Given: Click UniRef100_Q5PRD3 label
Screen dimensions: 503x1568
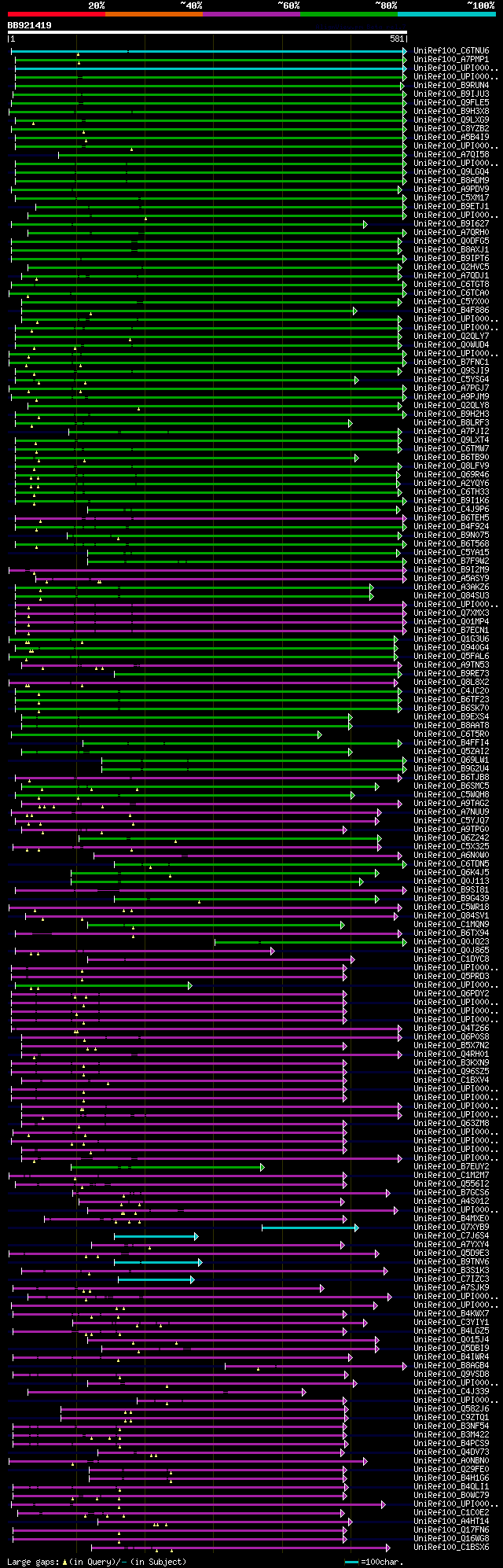Looking at the screenshot, I should 451,977.
